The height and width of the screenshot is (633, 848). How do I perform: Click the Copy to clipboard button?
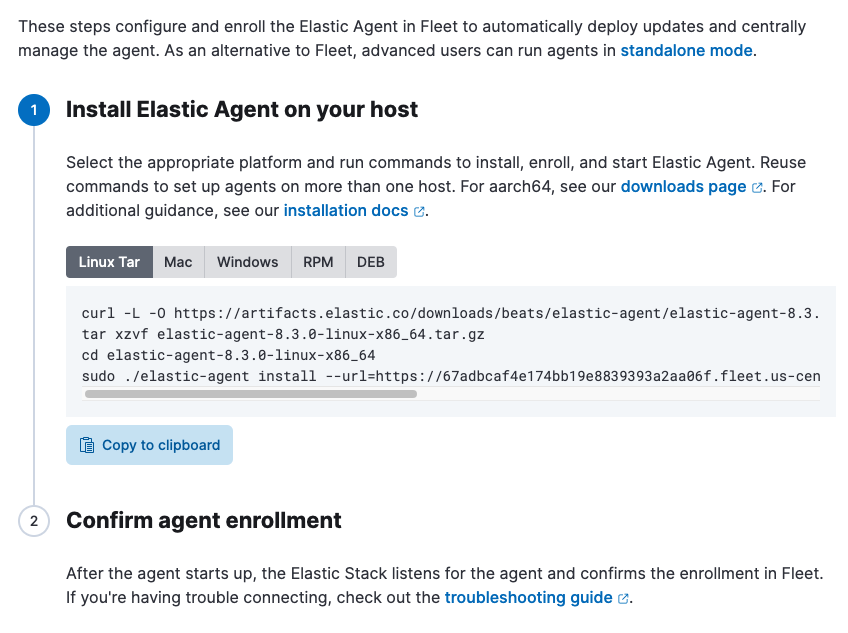tap(149, 444)
